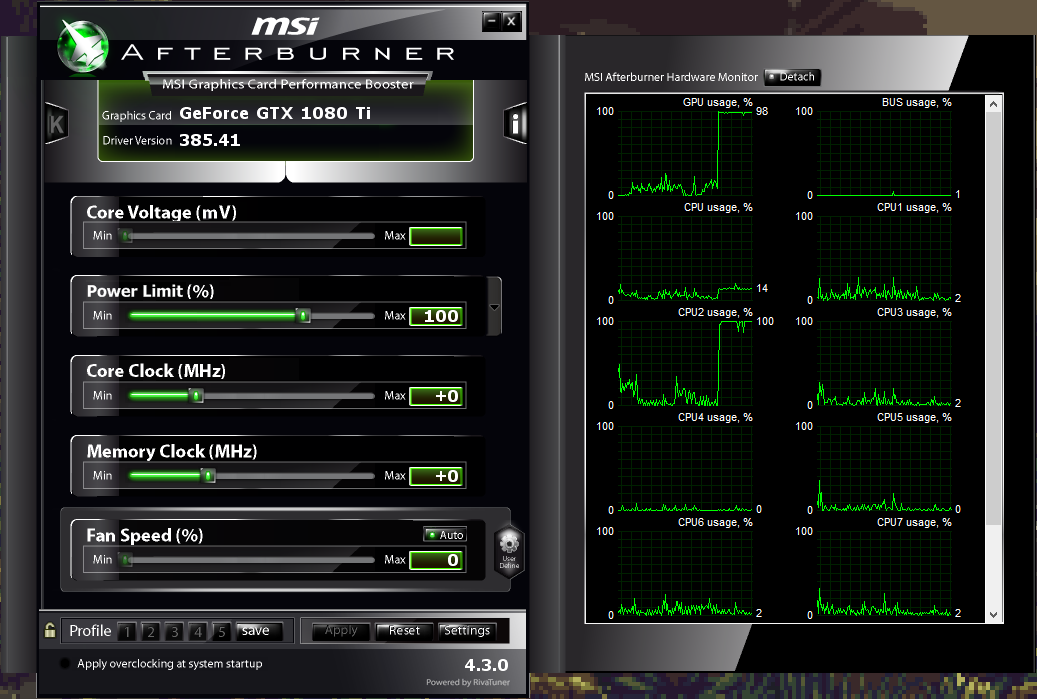Click the Core Clock slider handle
The image size is (1037, 699).
point(196,395)
